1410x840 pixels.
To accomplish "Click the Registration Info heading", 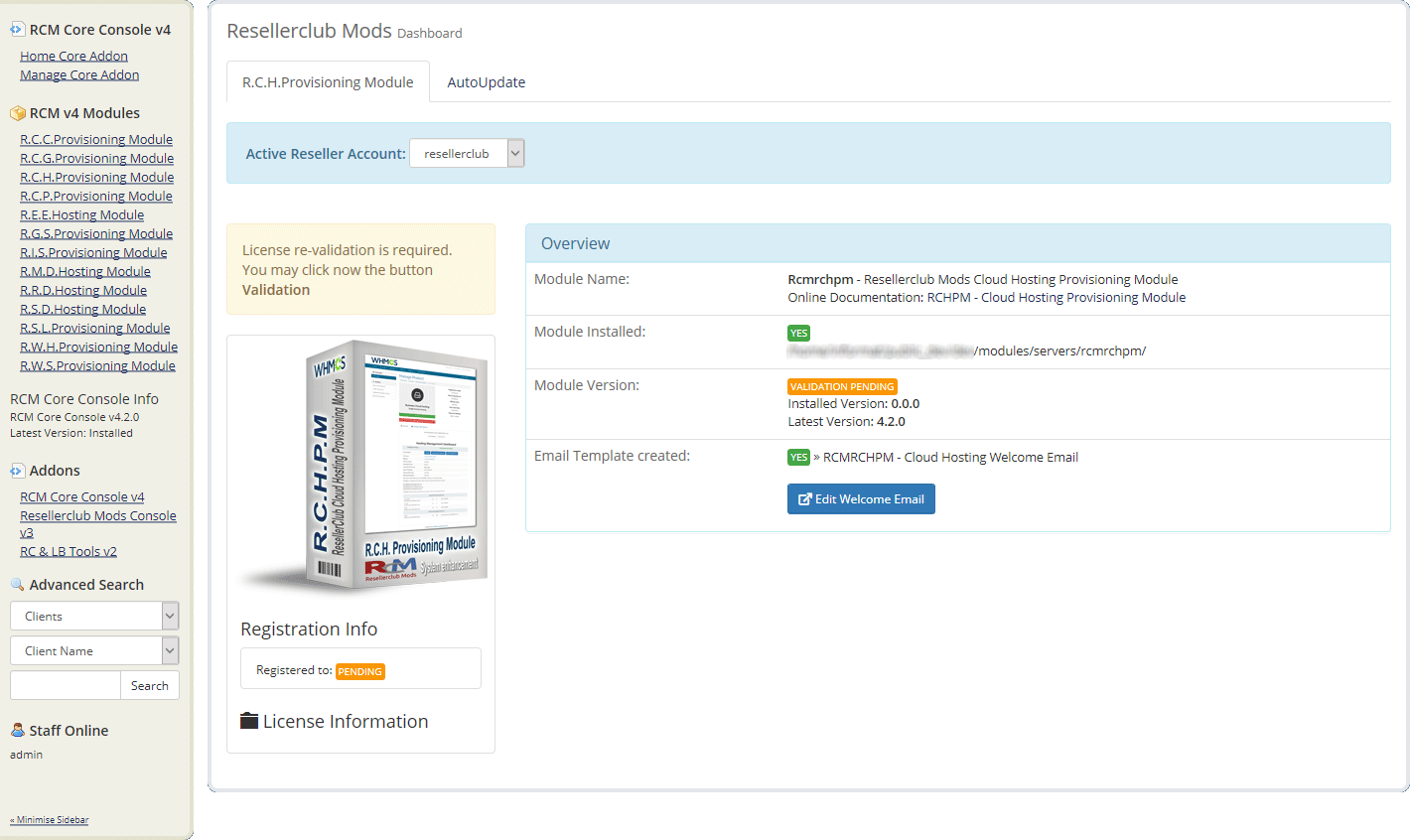I will pos(309,629).
